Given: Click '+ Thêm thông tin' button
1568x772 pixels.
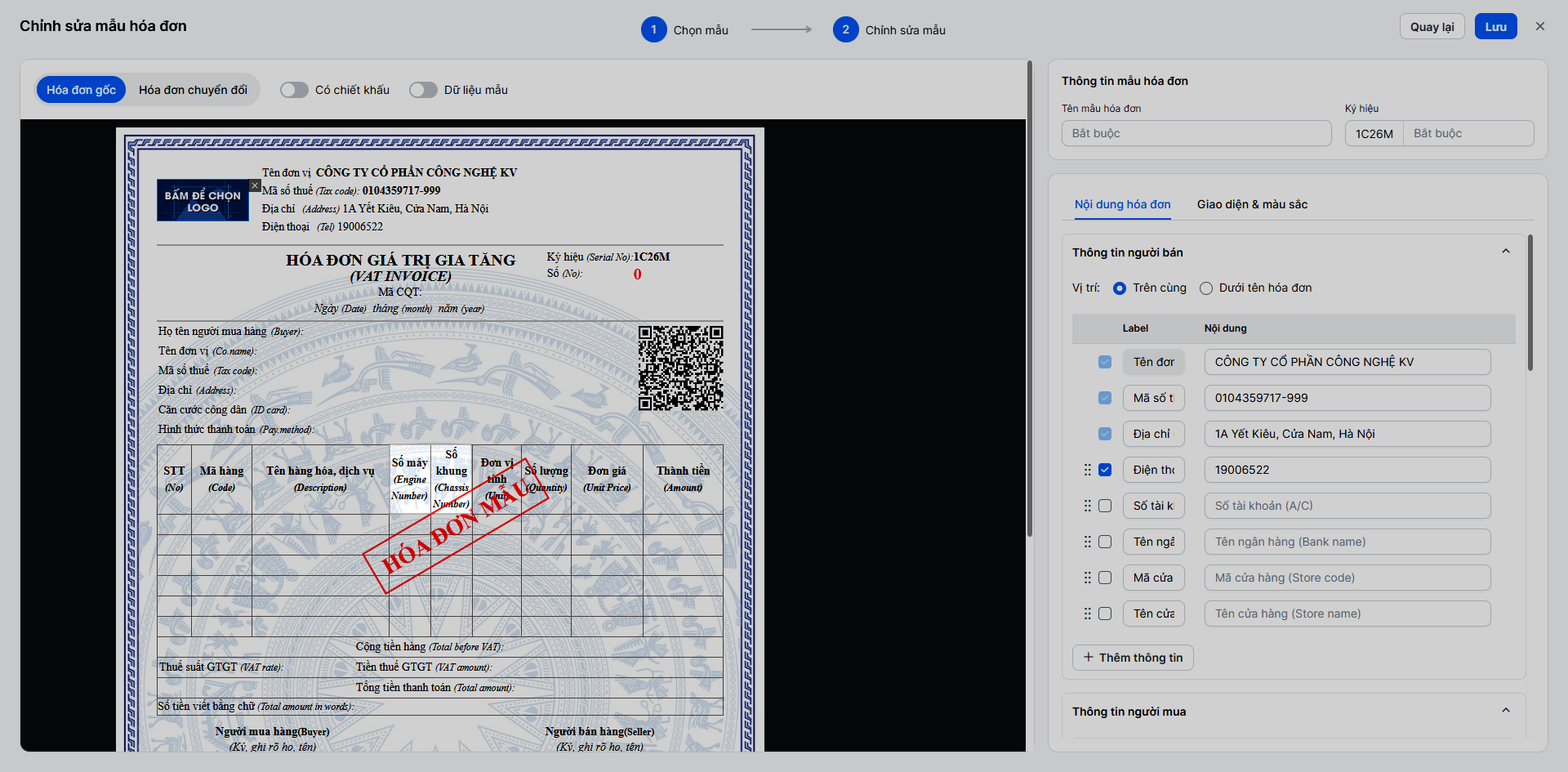Looking at the screenshot, I should point(1133,658).
